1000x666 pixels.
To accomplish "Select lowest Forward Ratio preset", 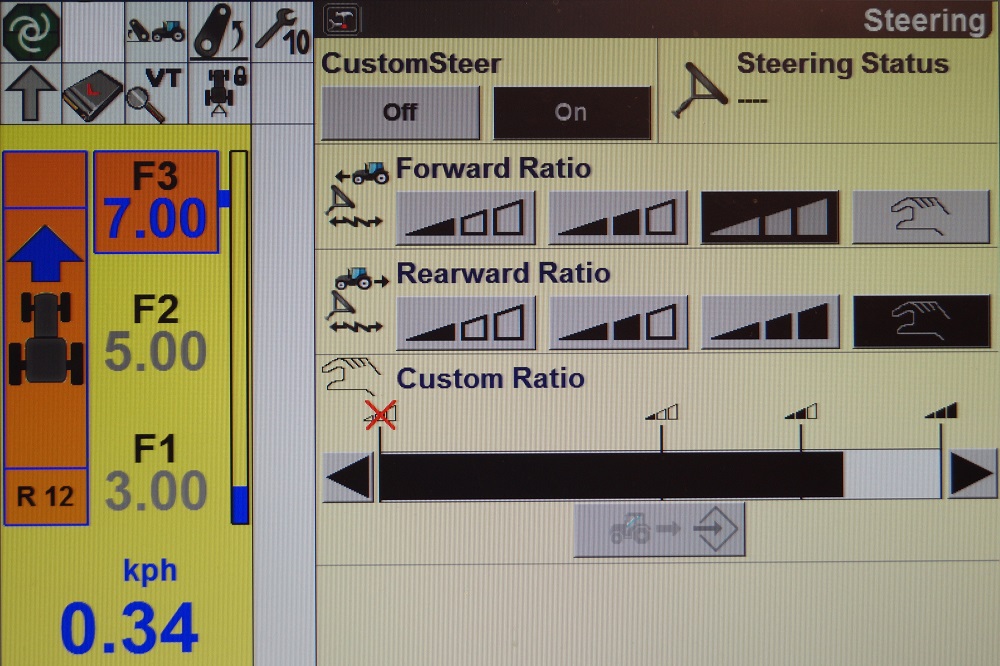I will [x=466, y=218].
